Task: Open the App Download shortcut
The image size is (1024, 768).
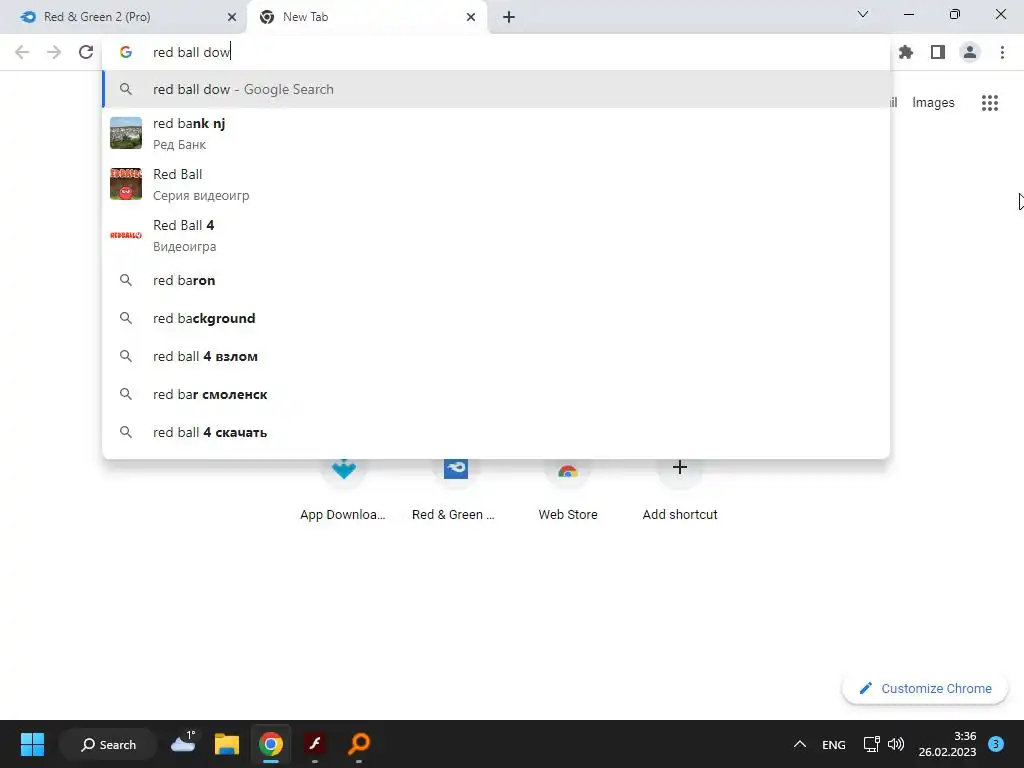Action: (x=343, y=491)
